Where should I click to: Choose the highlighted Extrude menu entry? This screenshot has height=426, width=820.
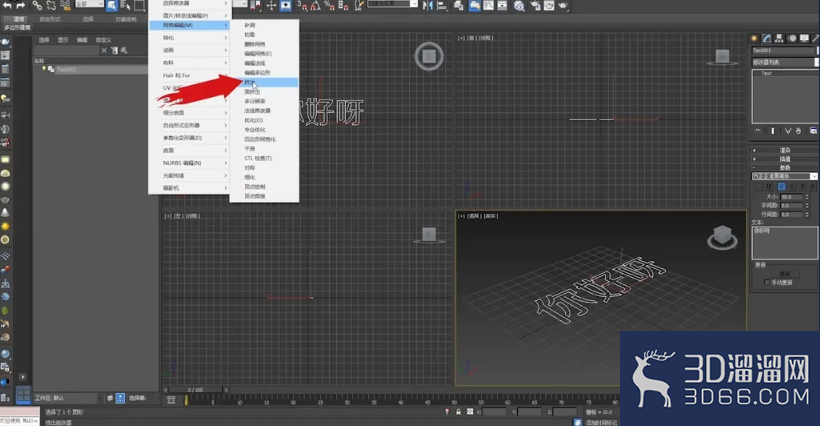(264, 82)
